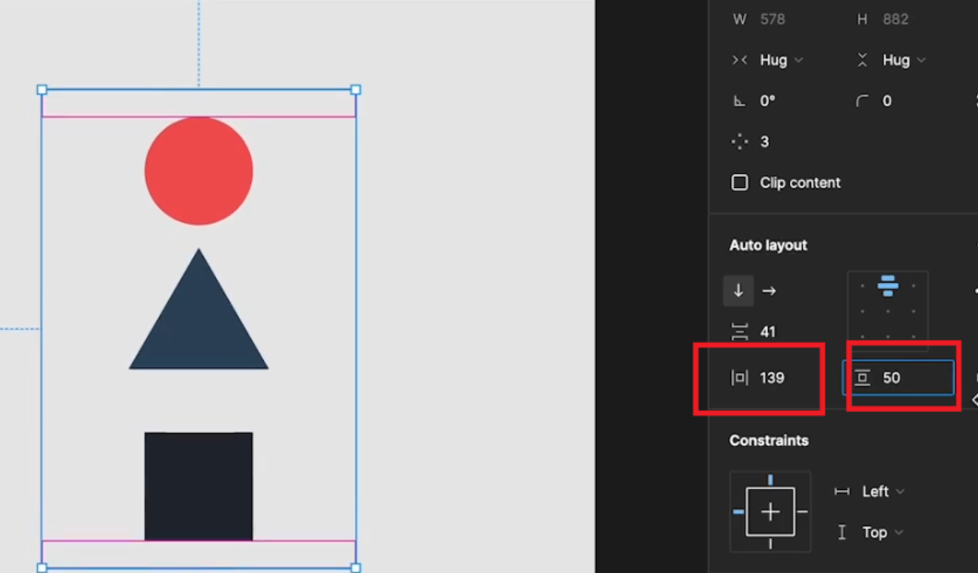
Task: Select the dark blue triangle on the canvas
Action: [x=199, y=309]
